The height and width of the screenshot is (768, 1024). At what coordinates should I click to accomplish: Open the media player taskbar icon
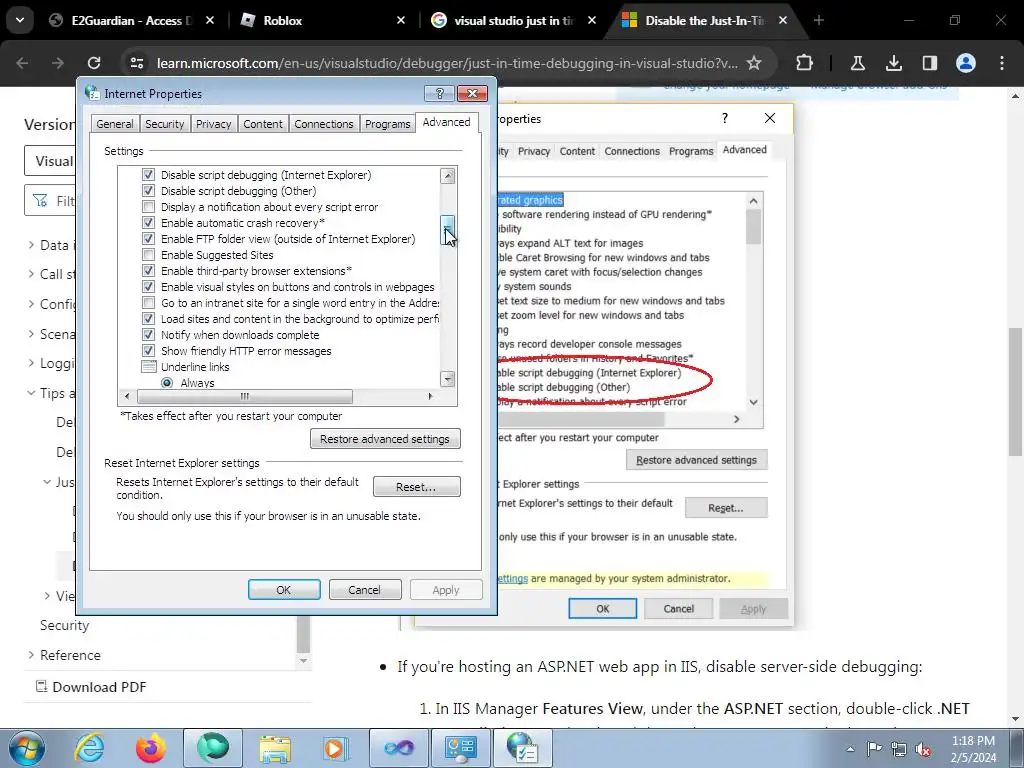coord(336,748)
